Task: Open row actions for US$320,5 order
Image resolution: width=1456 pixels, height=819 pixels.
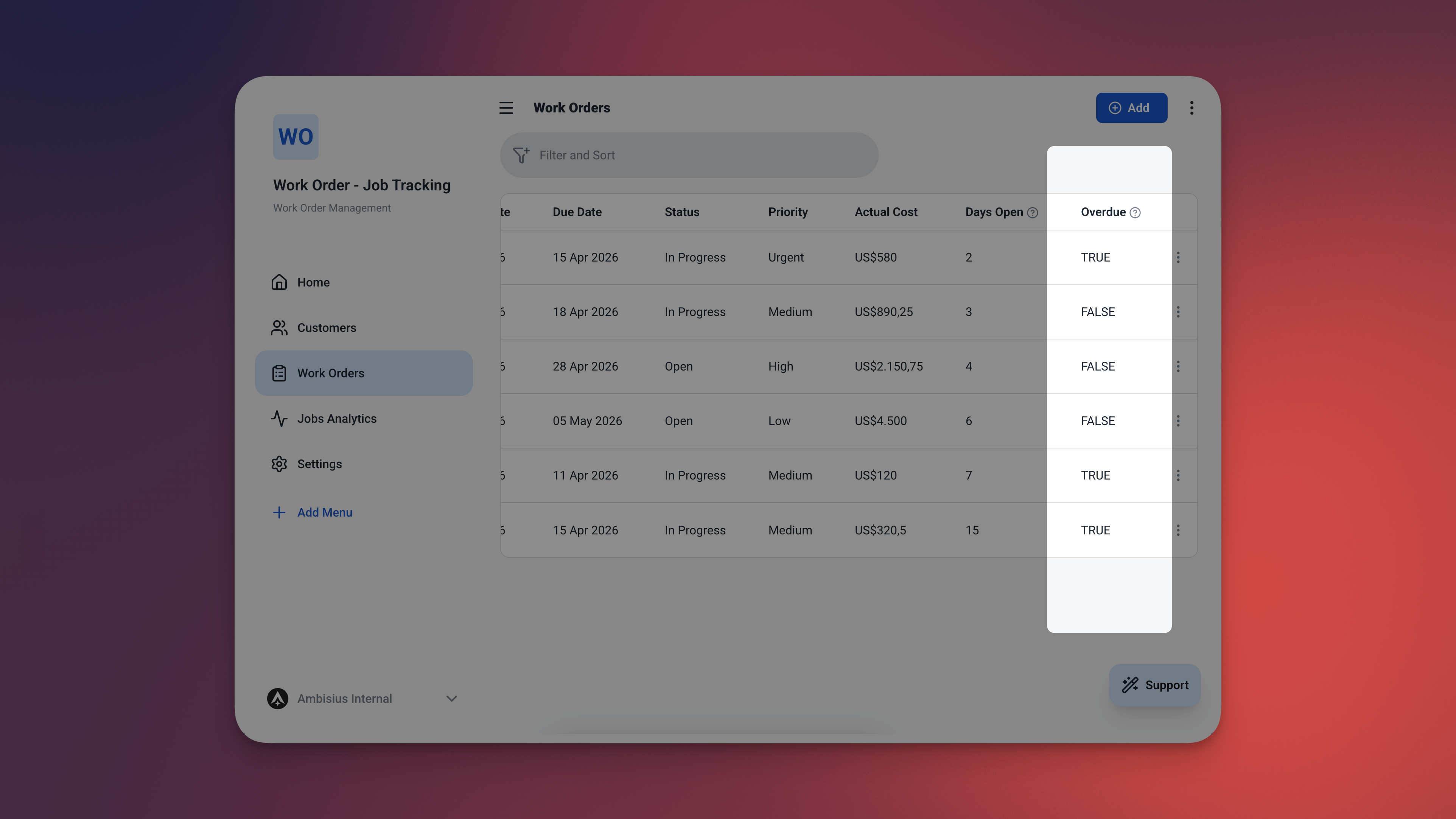Action: point(1178,529)
